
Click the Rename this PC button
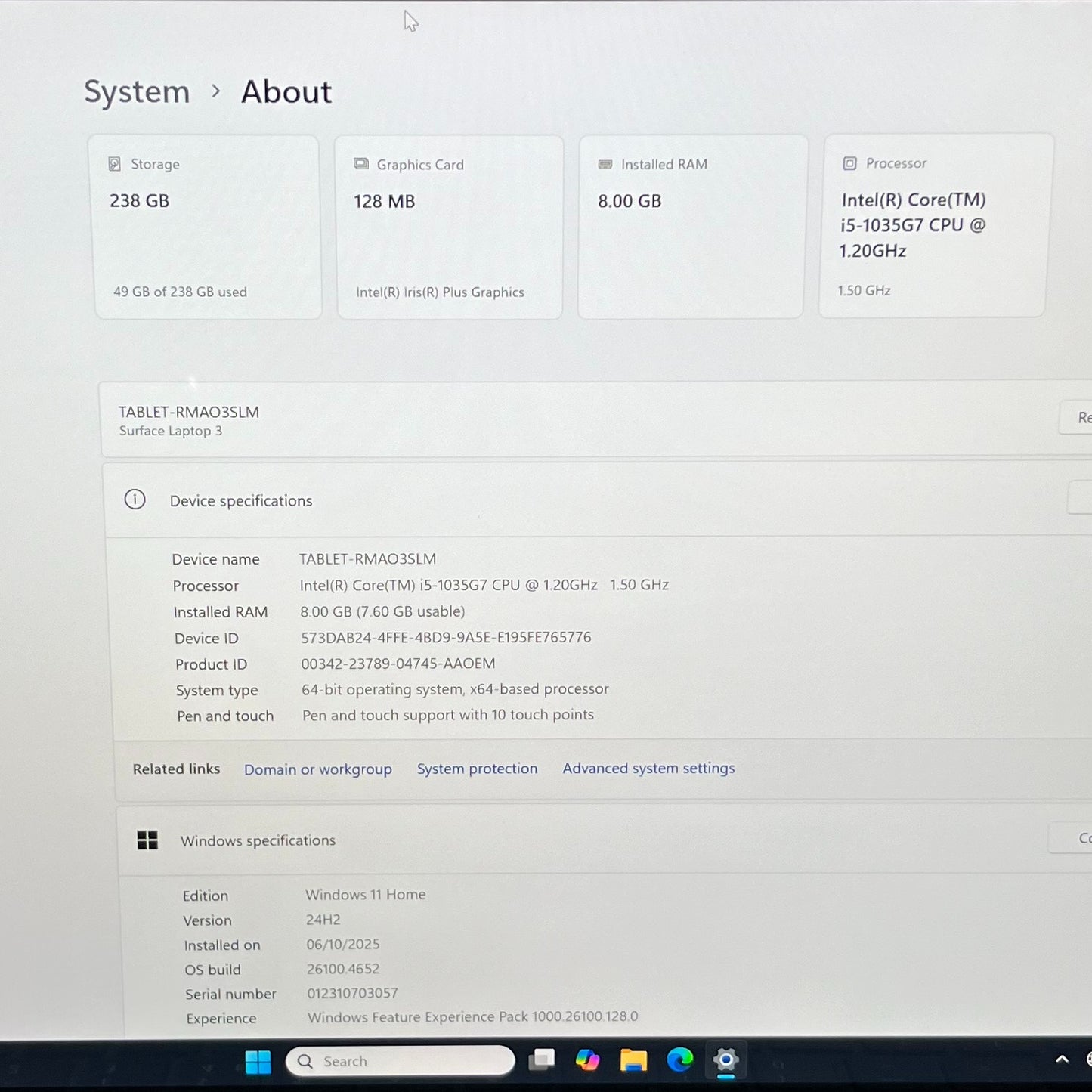(x=1082, y=418)
